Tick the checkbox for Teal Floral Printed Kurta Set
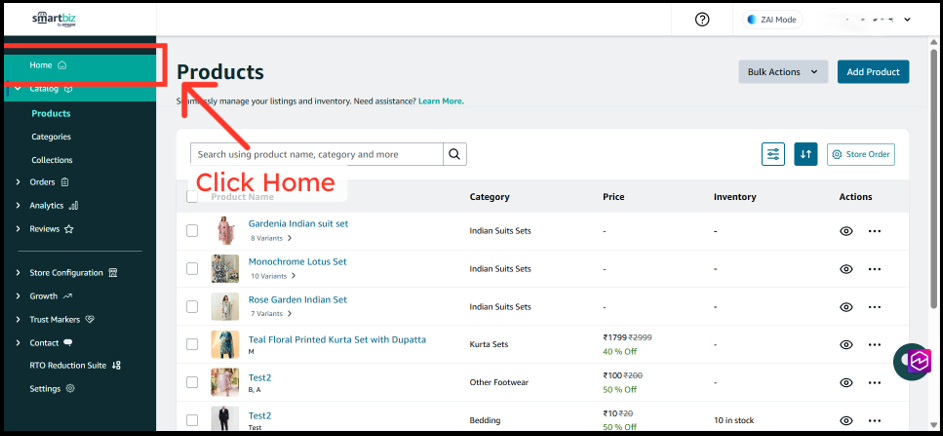The height and width of the screenshot is (436, 943). pyautogui.click(x=192, y=344)
